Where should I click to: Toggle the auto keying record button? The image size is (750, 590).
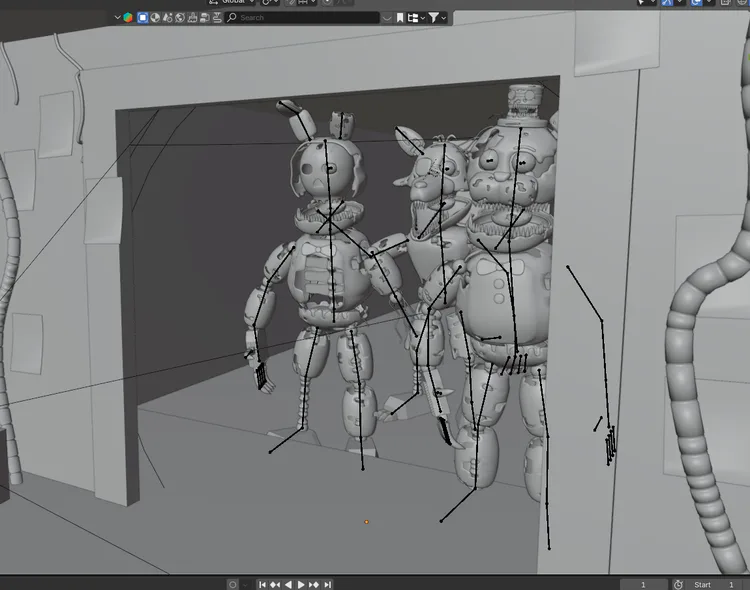pos(232,584)
